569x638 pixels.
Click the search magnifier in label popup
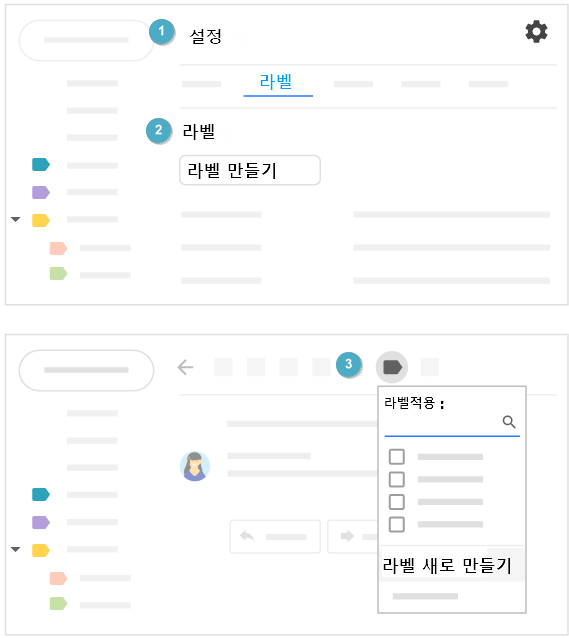(509, 422)
